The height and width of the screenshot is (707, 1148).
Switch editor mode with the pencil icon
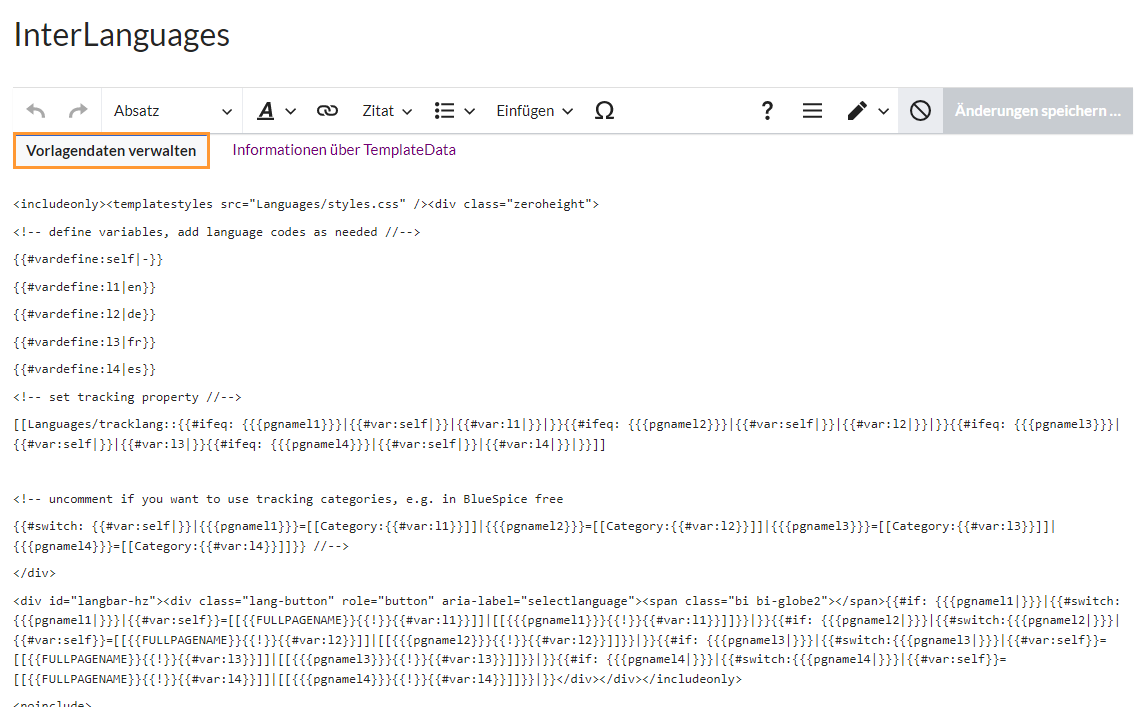pyautogui.click(x=866, y=111)
